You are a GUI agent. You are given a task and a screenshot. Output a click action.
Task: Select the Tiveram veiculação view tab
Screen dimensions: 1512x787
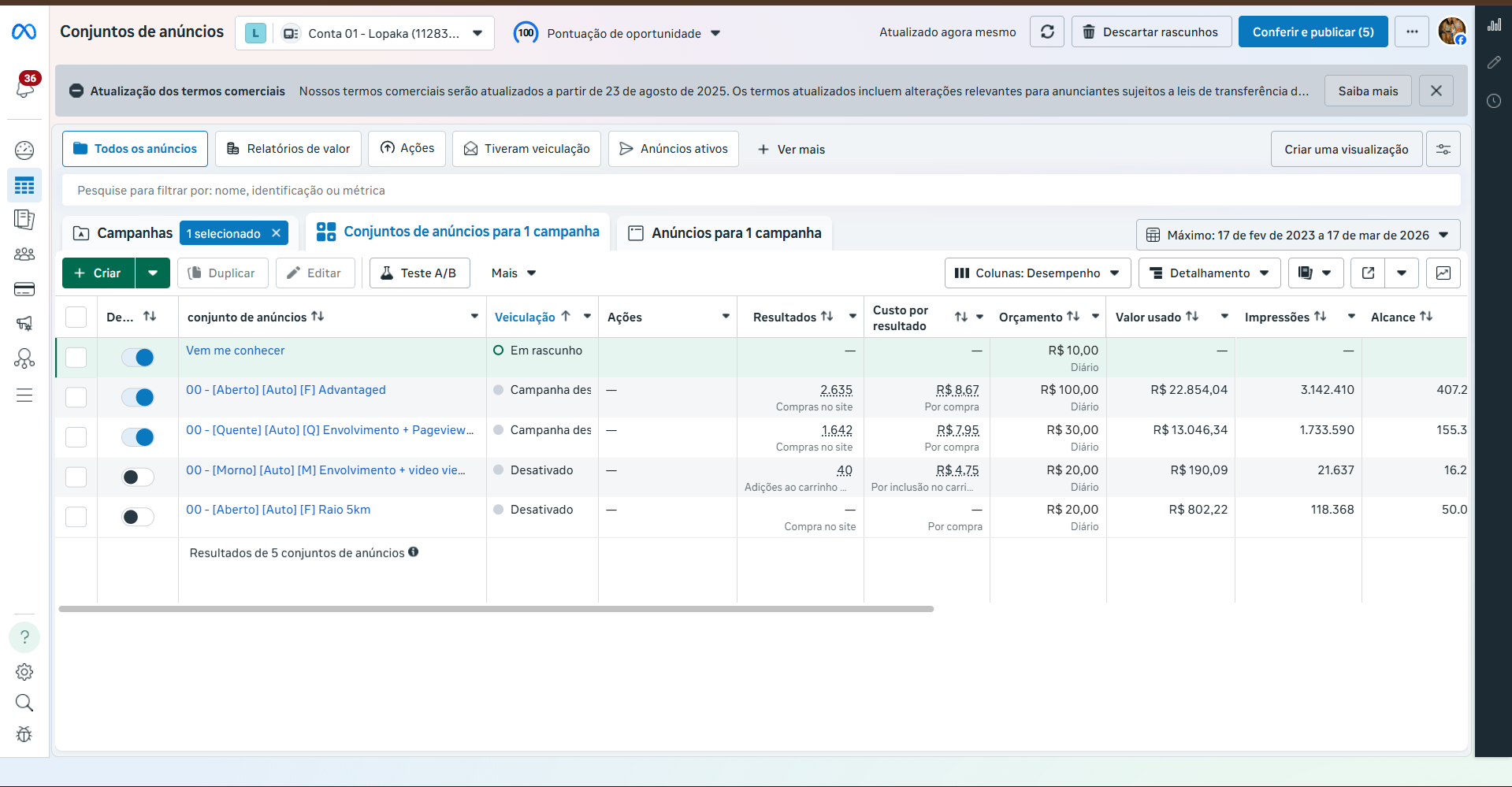coord(526,149)
